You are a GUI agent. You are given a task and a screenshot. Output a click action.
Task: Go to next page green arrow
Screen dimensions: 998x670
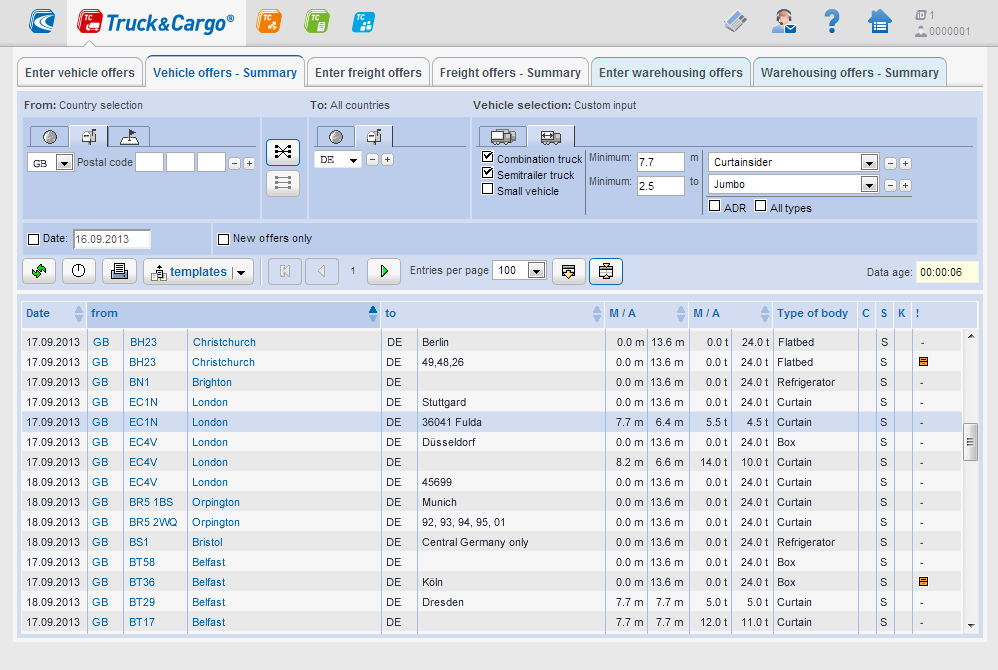(x=384, y=271)
